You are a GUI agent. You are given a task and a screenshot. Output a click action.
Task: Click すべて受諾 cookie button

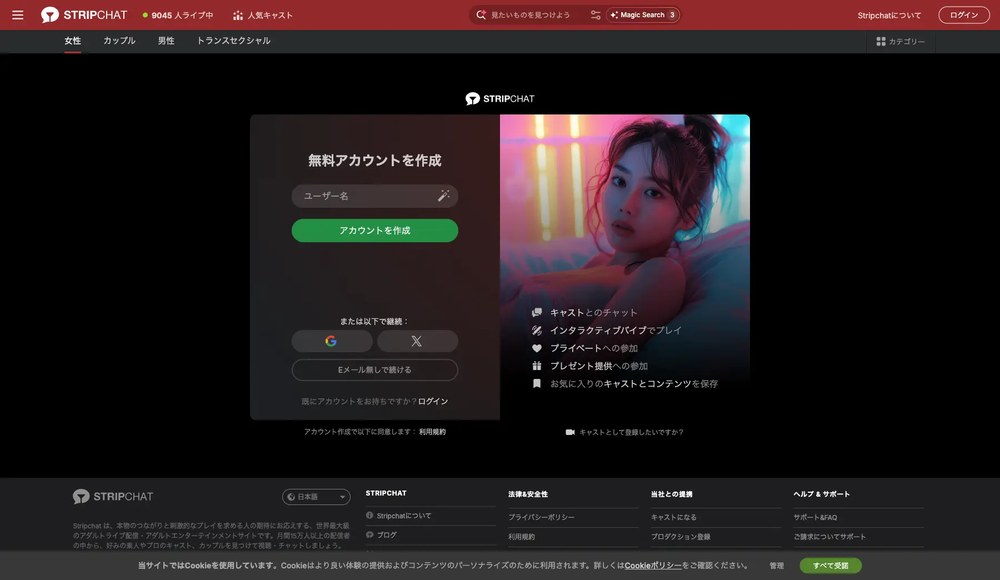click(830, 565)
